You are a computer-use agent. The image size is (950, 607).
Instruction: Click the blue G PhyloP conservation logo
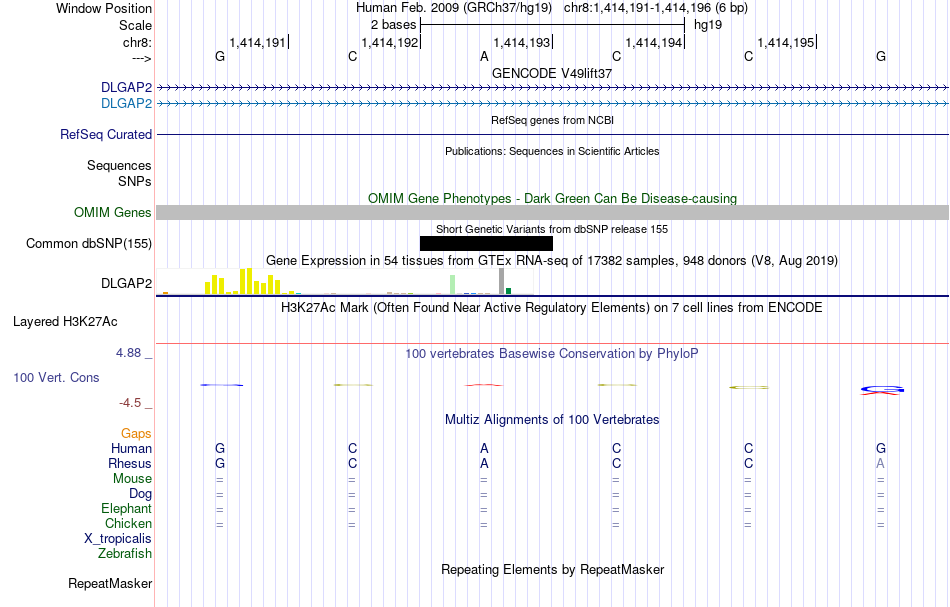point(882,389)
